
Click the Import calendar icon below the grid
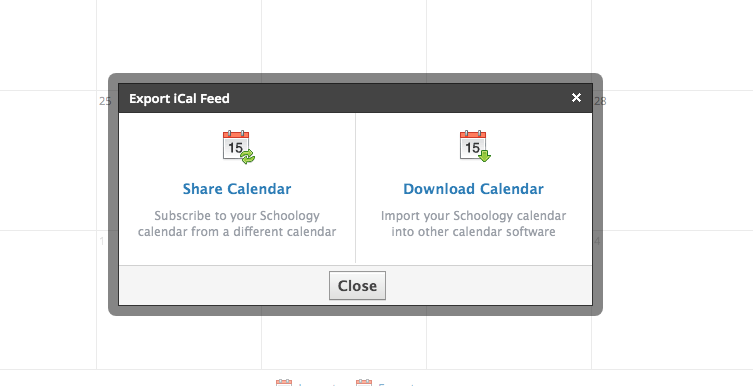click(284, 383)
